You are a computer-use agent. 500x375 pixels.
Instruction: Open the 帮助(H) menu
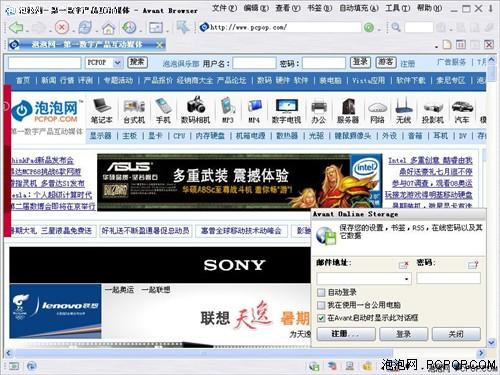click(430, 8)
